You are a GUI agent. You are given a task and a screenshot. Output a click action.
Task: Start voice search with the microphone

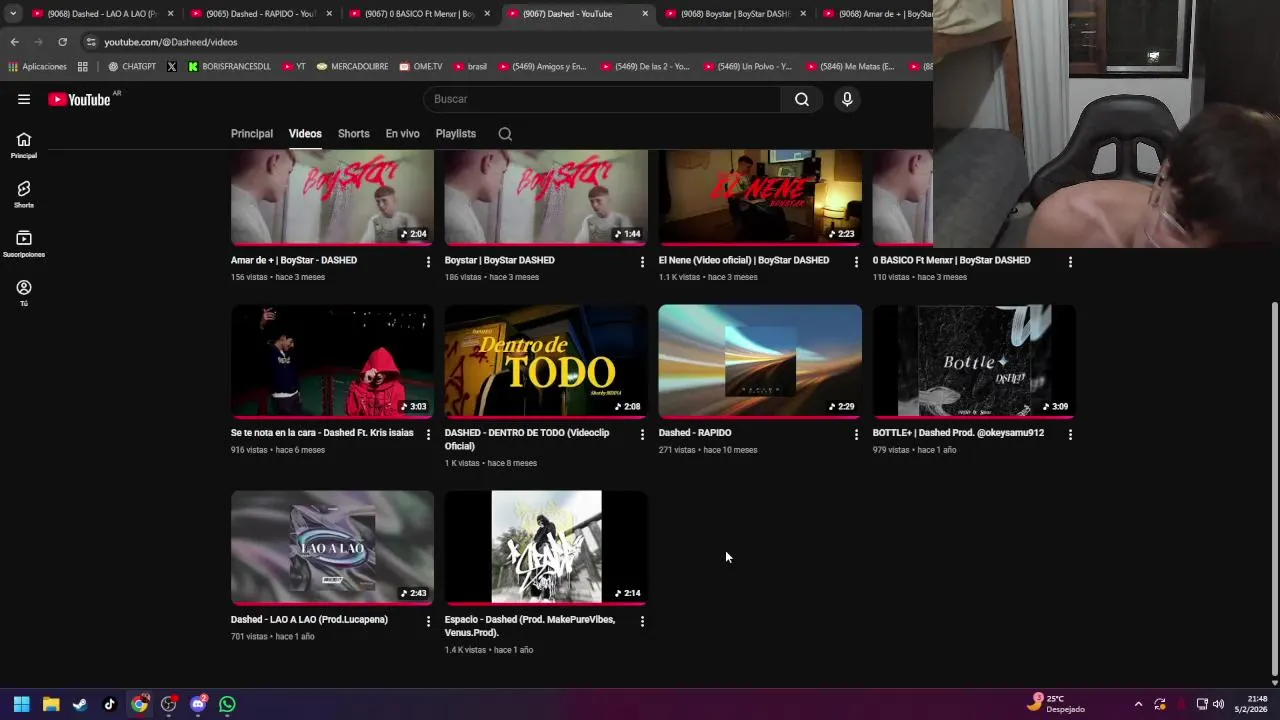click(847, 99)
